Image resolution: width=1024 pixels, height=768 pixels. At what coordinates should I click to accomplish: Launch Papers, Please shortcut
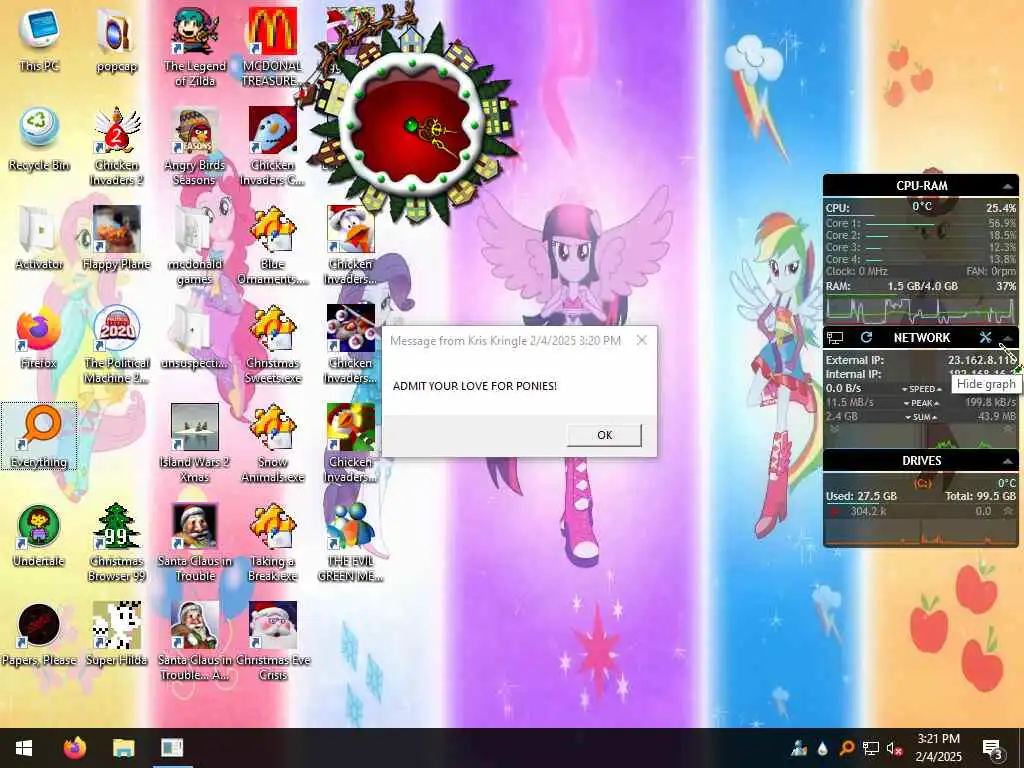click(x=39, y=634)
